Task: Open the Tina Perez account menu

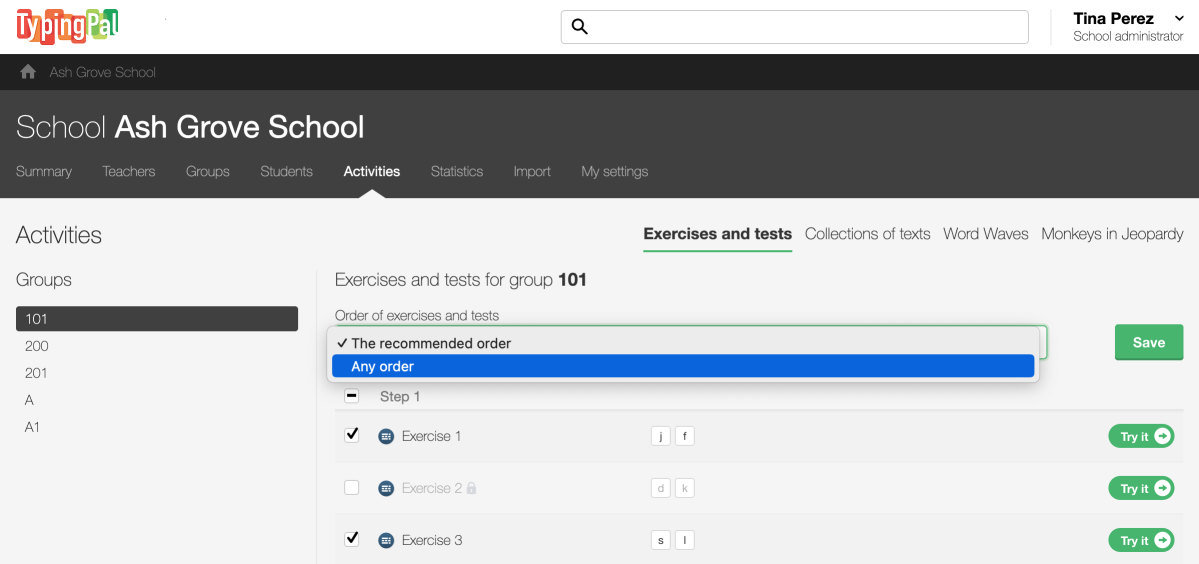Action: click(x=1127, y=27)
